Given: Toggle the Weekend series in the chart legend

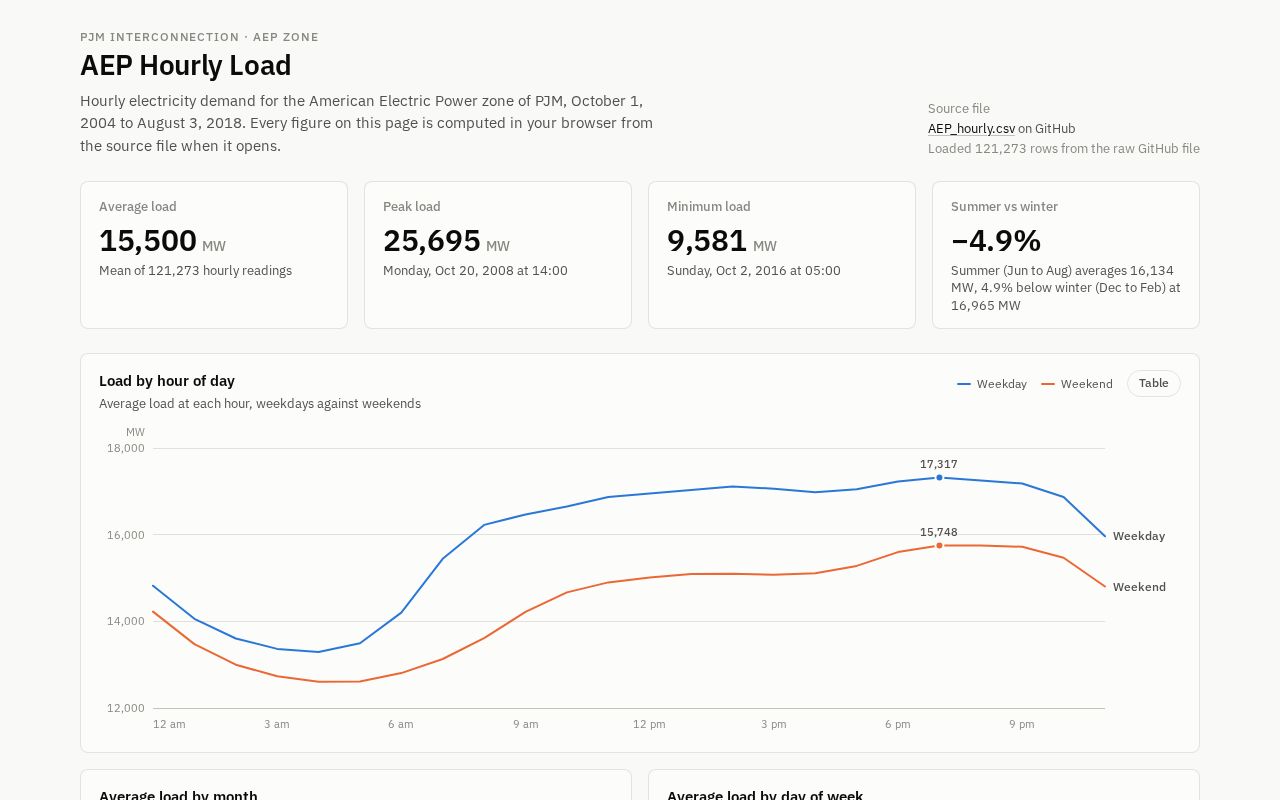Looking at the screenshot, I should (1077, 384).
